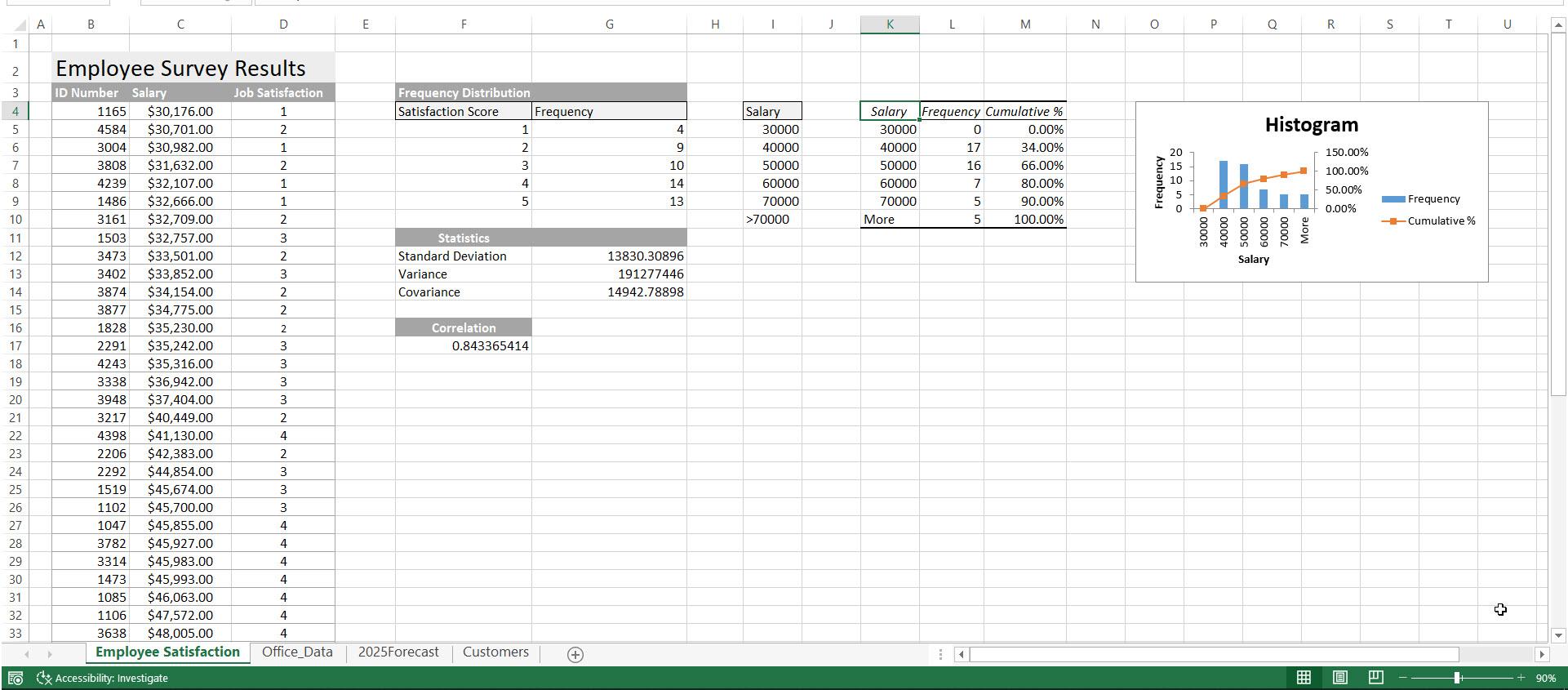Select the chart's Salary axis title
1568x690 pixels.
1253,260
